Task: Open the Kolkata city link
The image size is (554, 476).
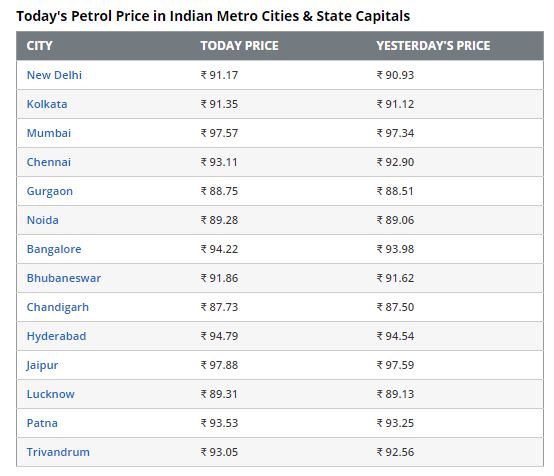Action: click(x=47, y=104)
